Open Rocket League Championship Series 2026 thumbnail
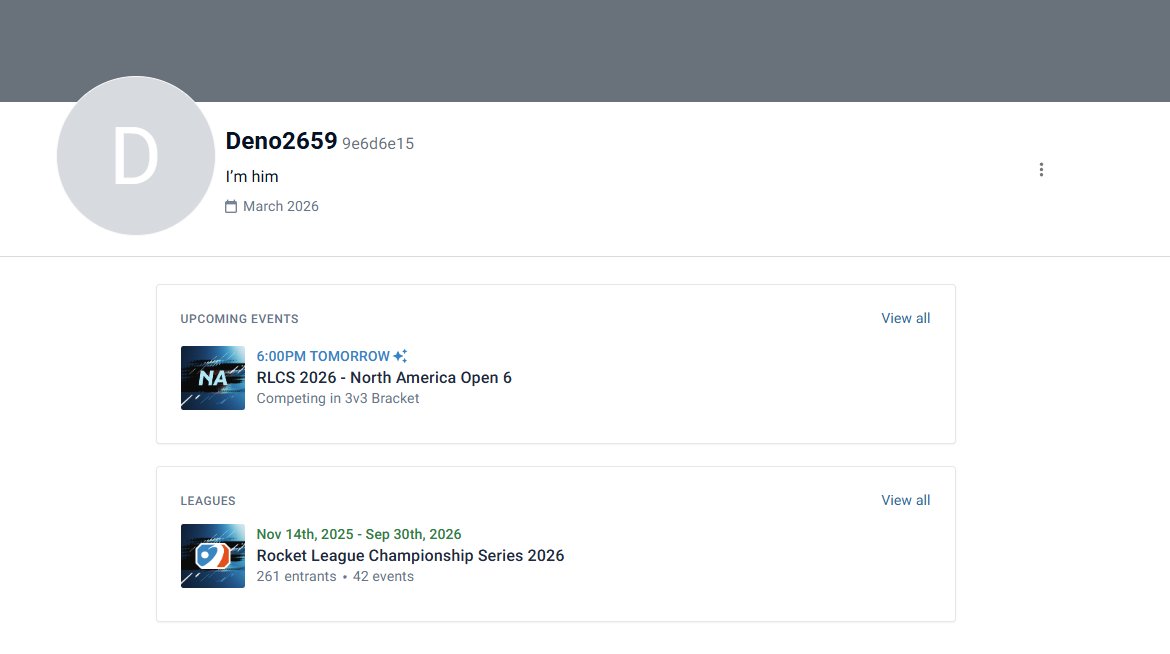 (213, 556)
